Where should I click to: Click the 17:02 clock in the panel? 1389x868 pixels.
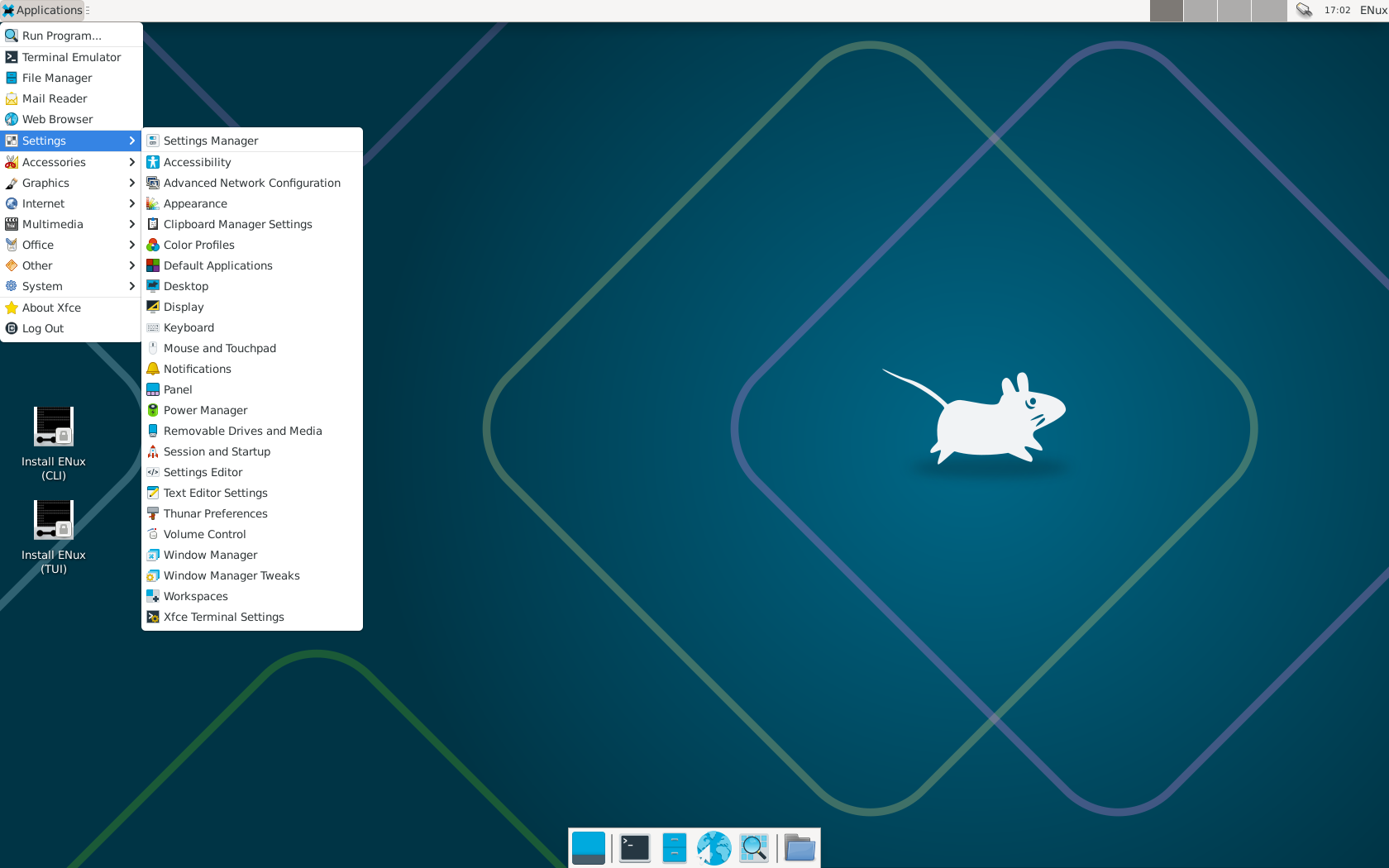[x=1337, y=10]
